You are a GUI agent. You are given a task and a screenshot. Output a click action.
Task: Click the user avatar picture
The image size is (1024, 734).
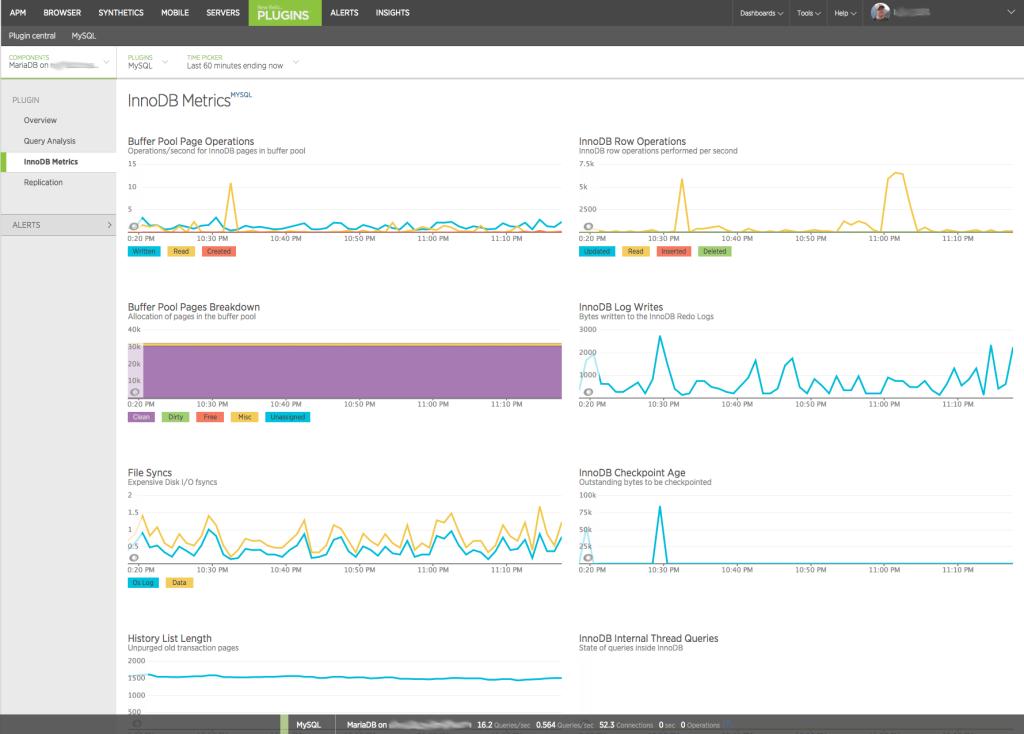point(880,12)
